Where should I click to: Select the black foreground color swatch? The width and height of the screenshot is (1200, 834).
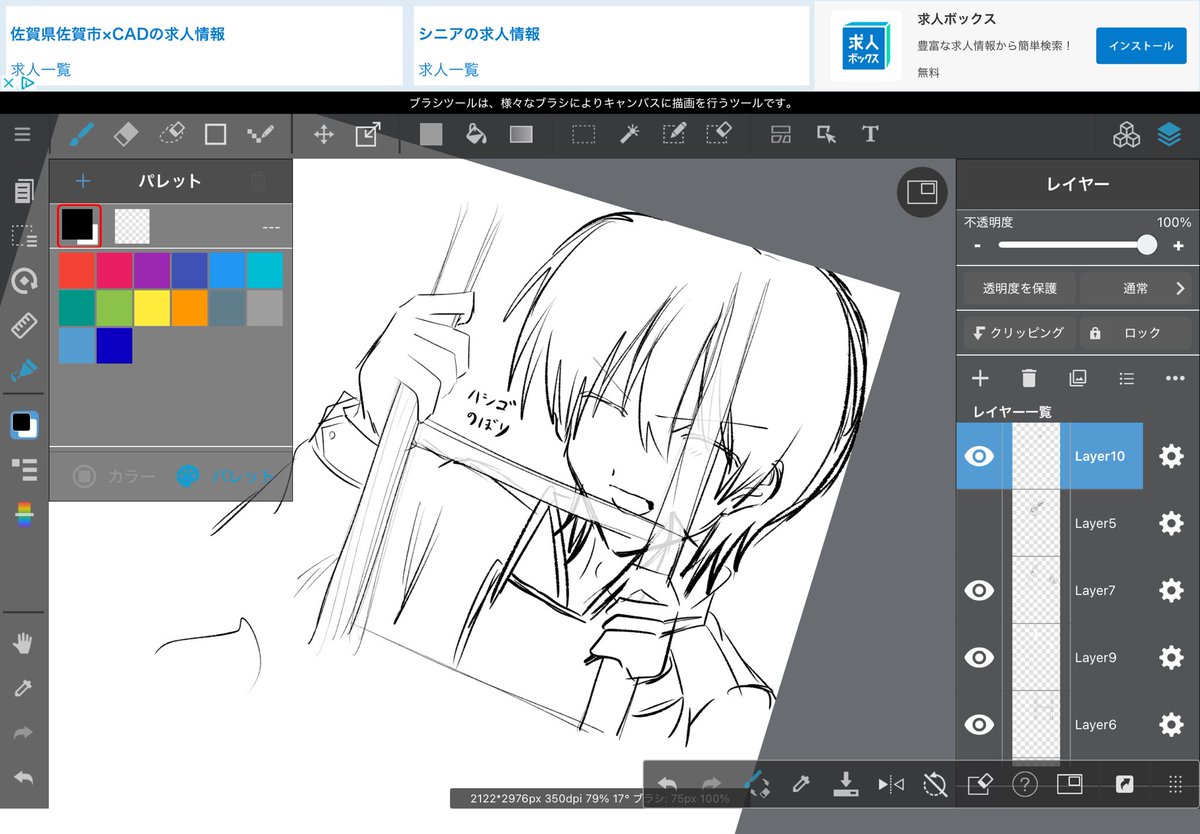point(79,226)
